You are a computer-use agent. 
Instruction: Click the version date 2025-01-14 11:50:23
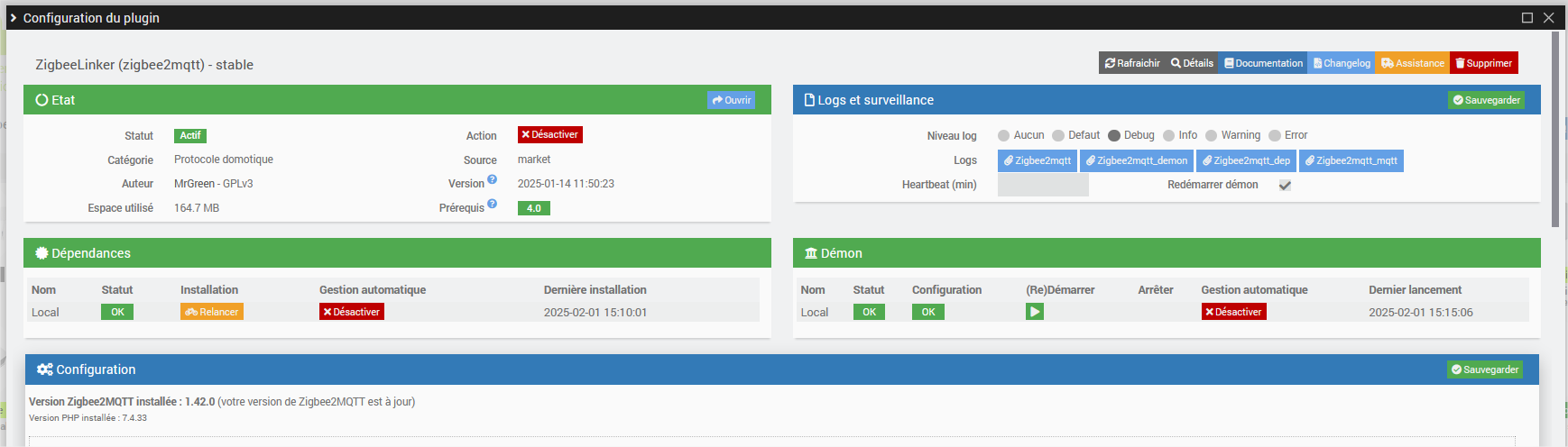click(x=566, y=184)
